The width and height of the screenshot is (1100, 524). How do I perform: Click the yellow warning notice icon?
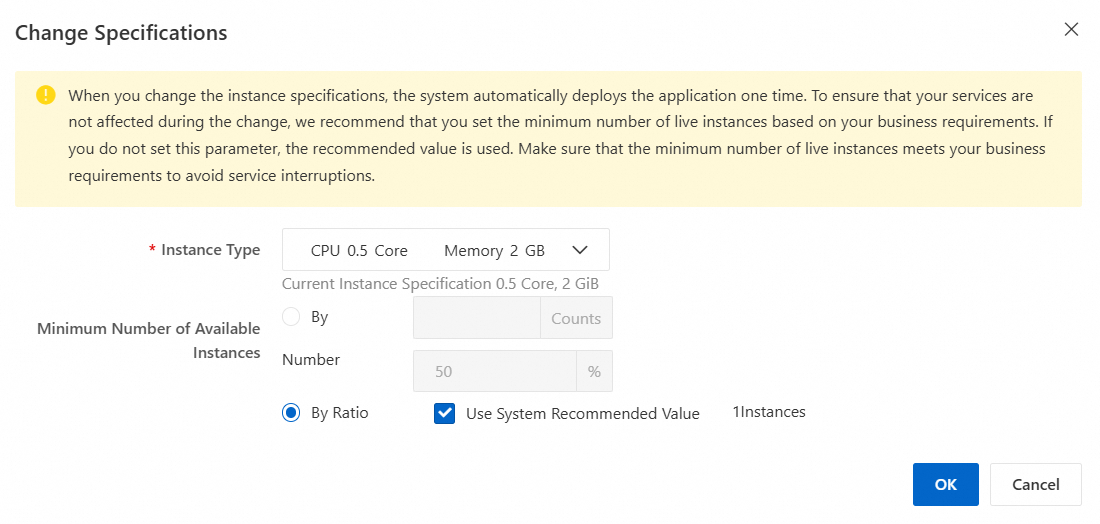click(46, 95)
